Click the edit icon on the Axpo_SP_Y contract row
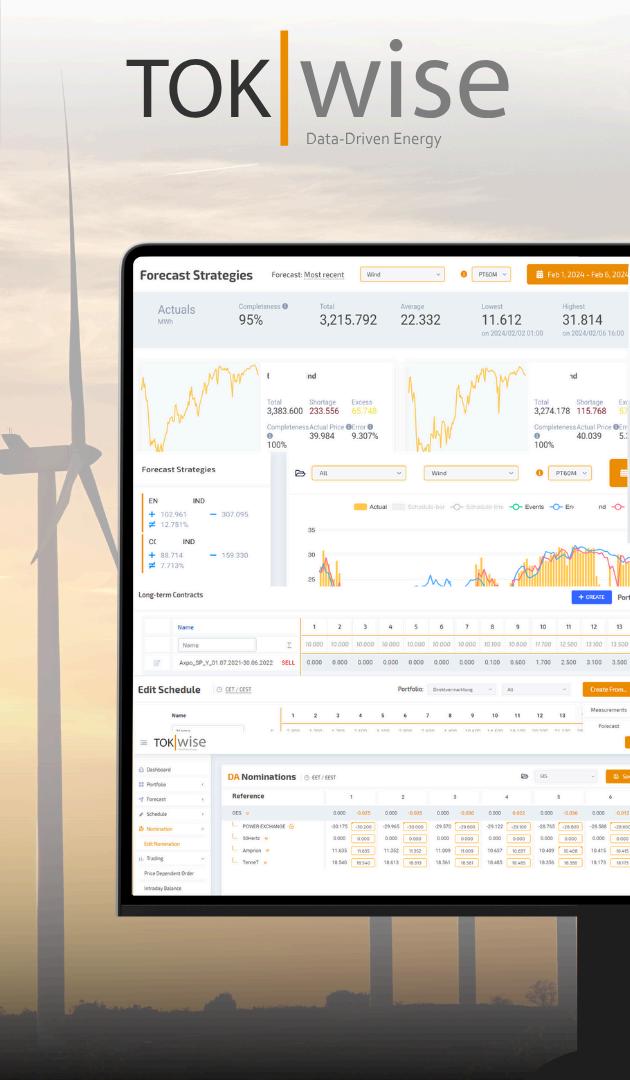 click(x=156, y=663)
